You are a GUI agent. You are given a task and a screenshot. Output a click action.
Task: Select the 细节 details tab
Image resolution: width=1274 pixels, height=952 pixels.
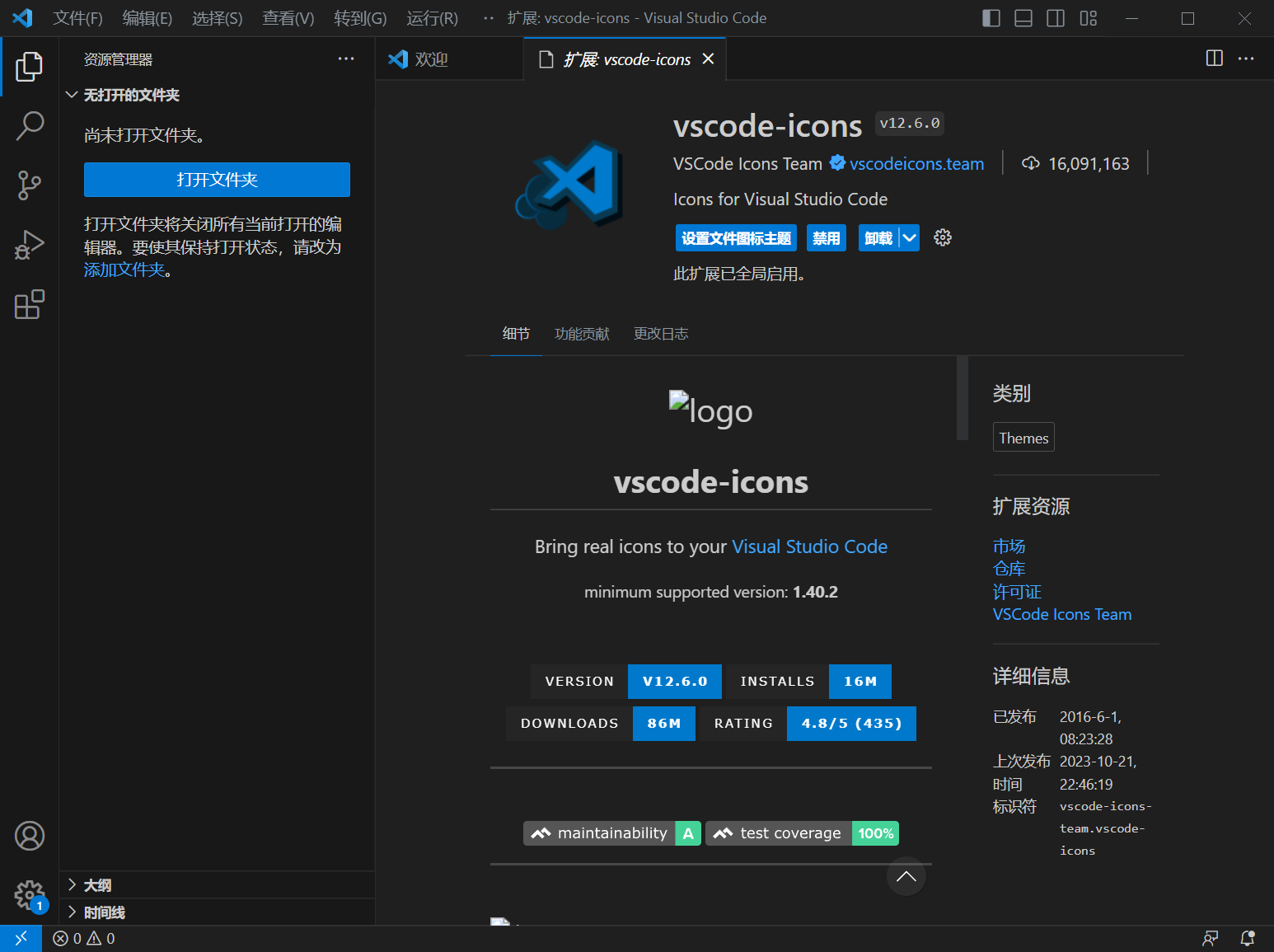[x=516, y=334]
